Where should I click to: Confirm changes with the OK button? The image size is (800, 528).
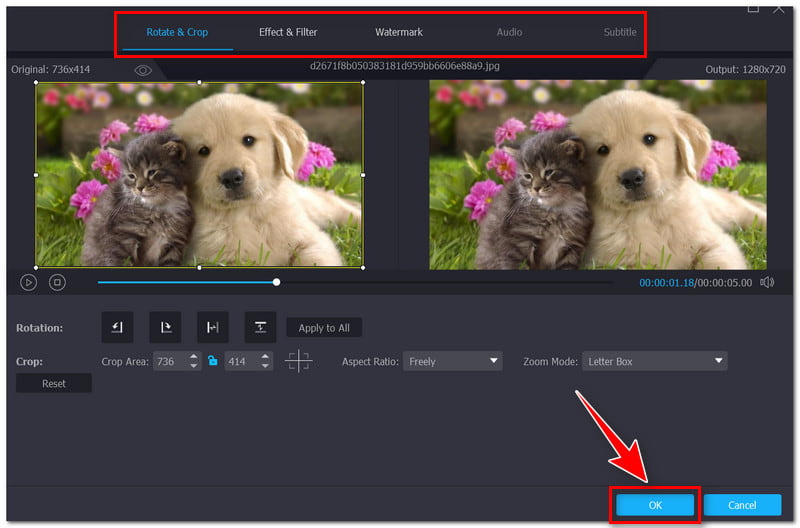[655, 505]
